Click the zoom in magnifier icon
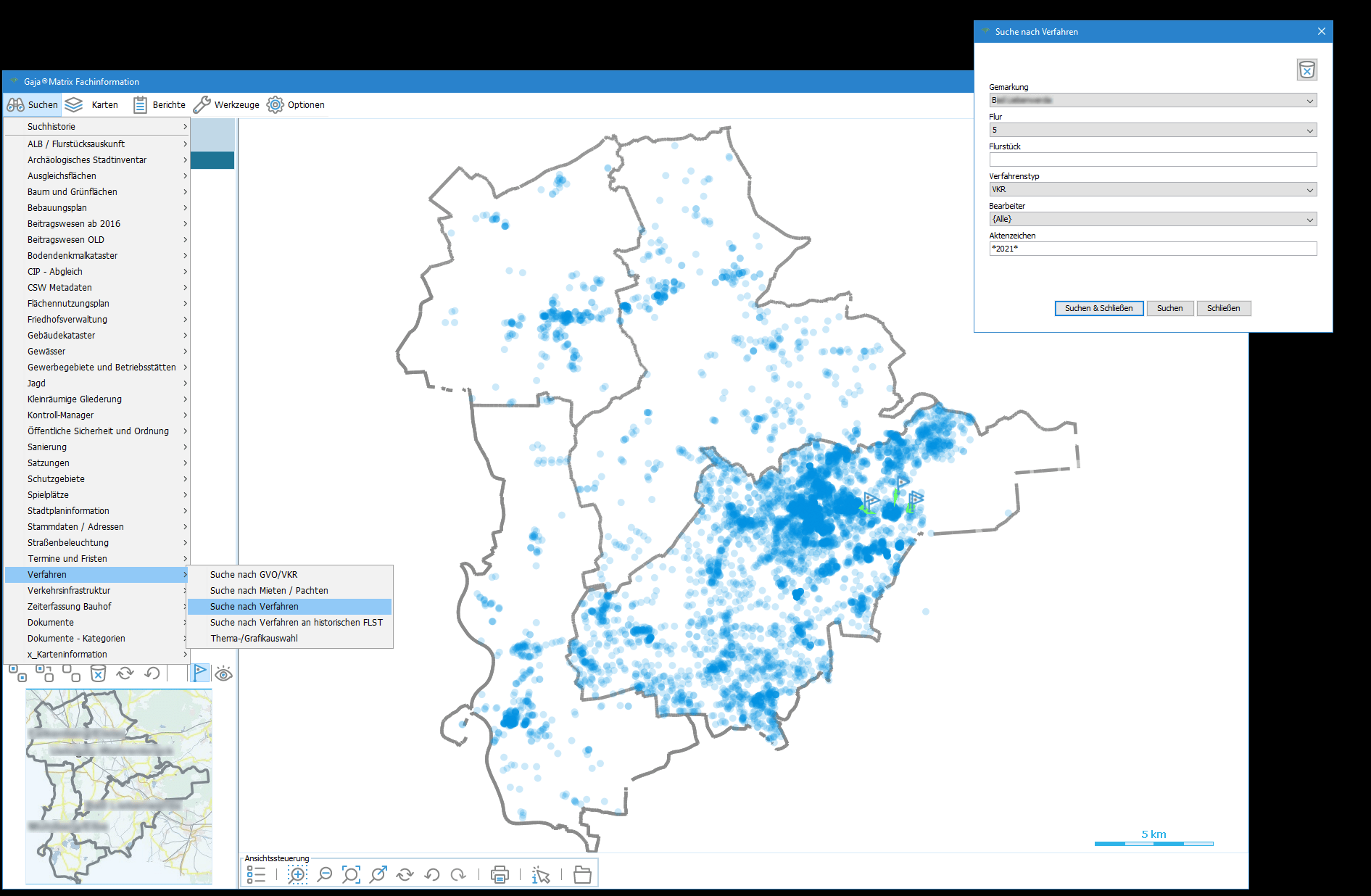 pyautogui.click(x=297, y=874)
